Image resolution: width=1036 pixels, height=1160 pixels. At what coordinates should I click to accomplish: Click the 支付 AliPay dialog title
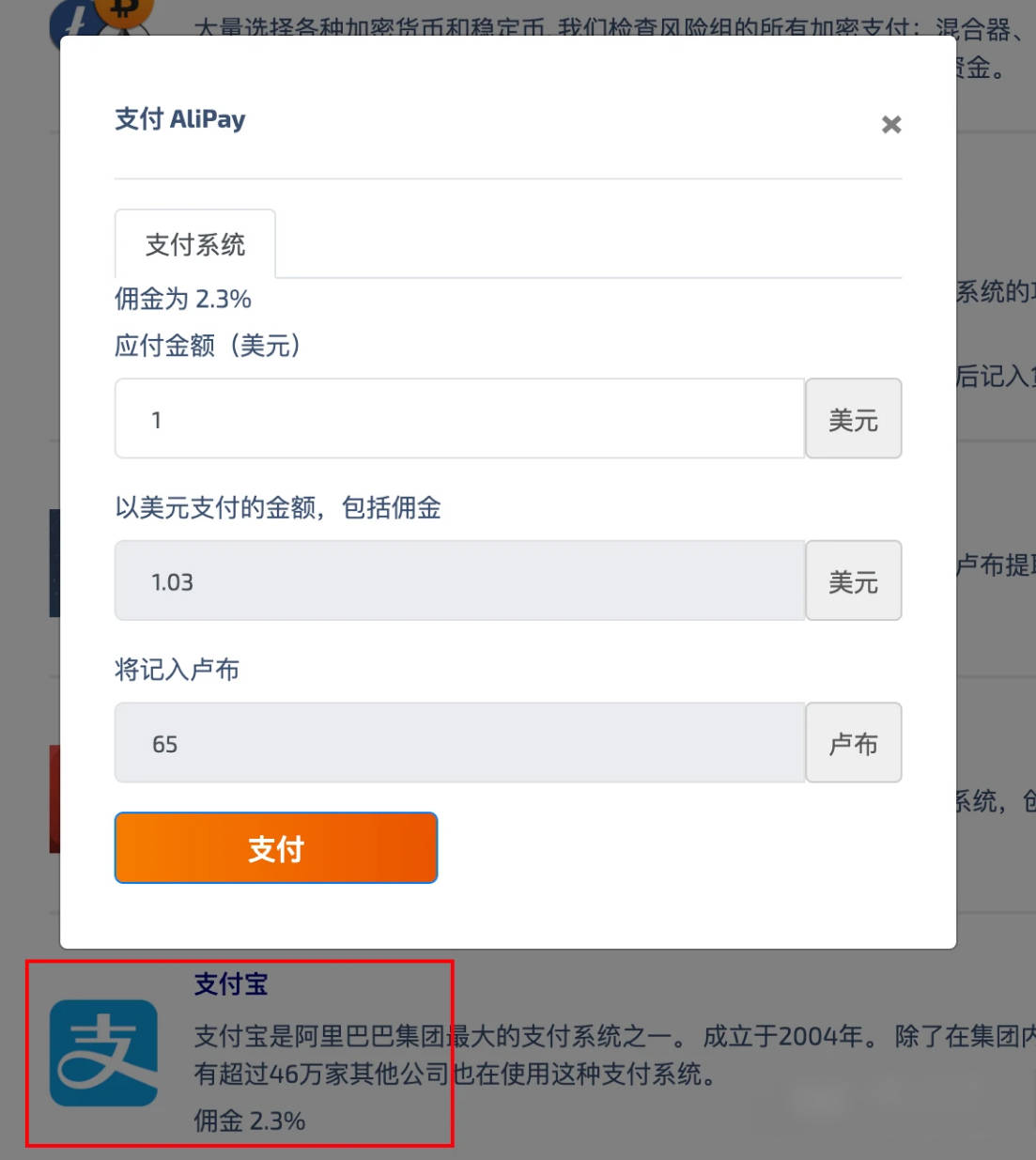tap(180, 119)
